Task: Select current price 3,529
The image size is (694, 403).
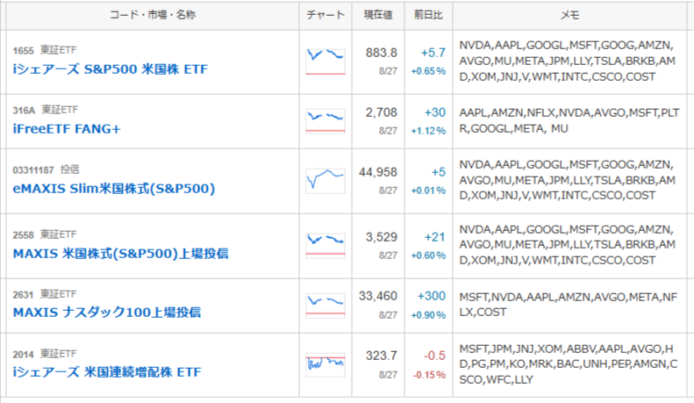Action: pos(381,238)
